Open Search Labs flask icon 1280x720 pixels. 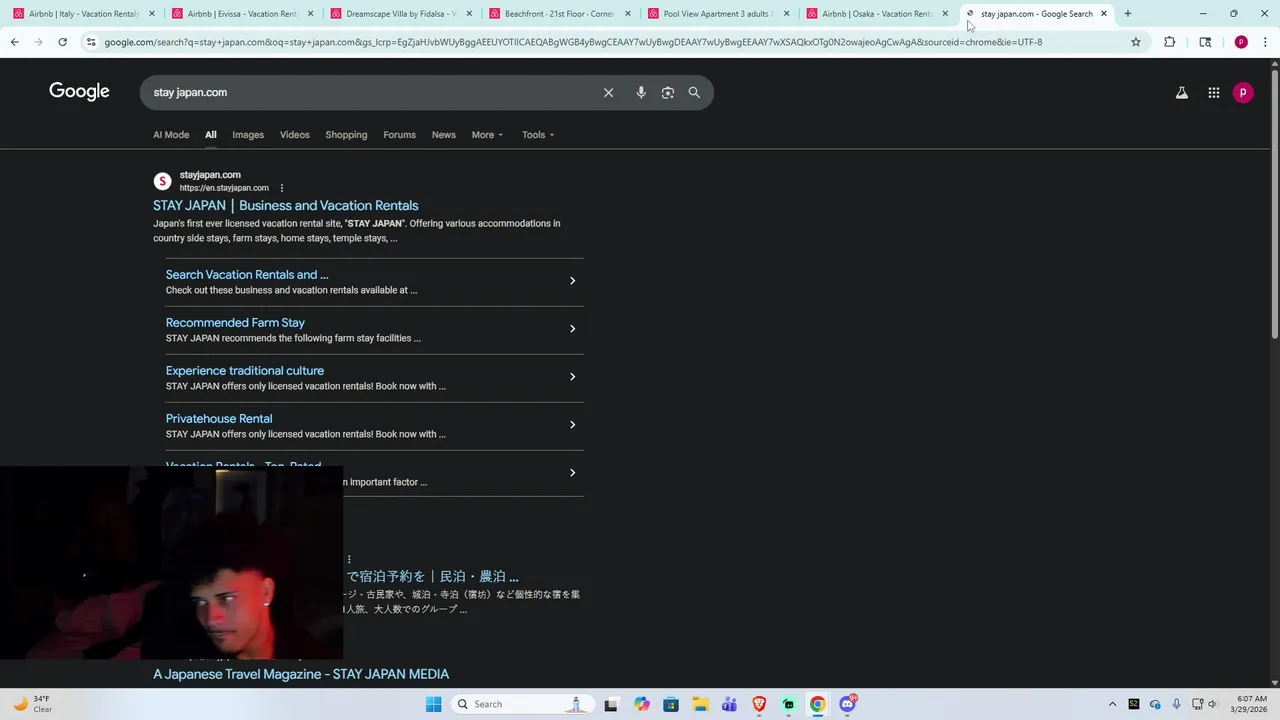pyautogui.click(x=1181, y=92)
